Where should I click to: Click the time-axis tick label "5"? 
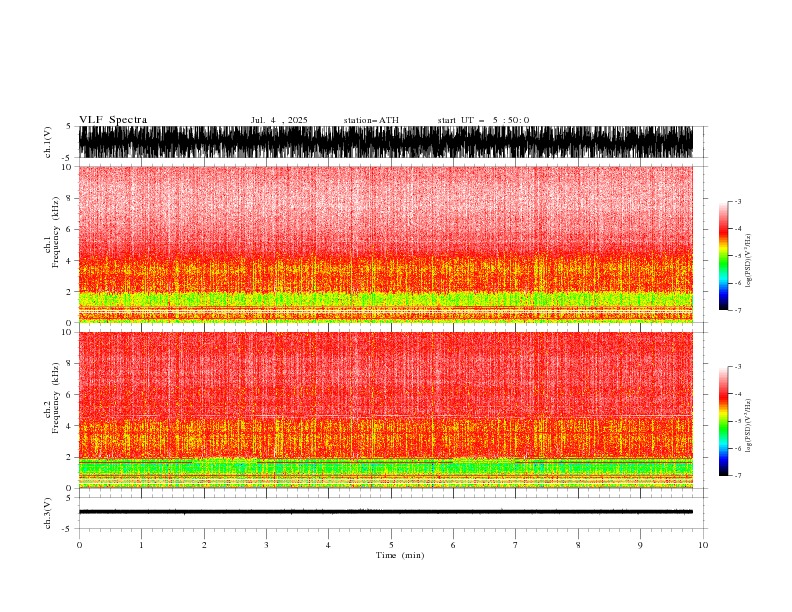[x=391, y=545]
